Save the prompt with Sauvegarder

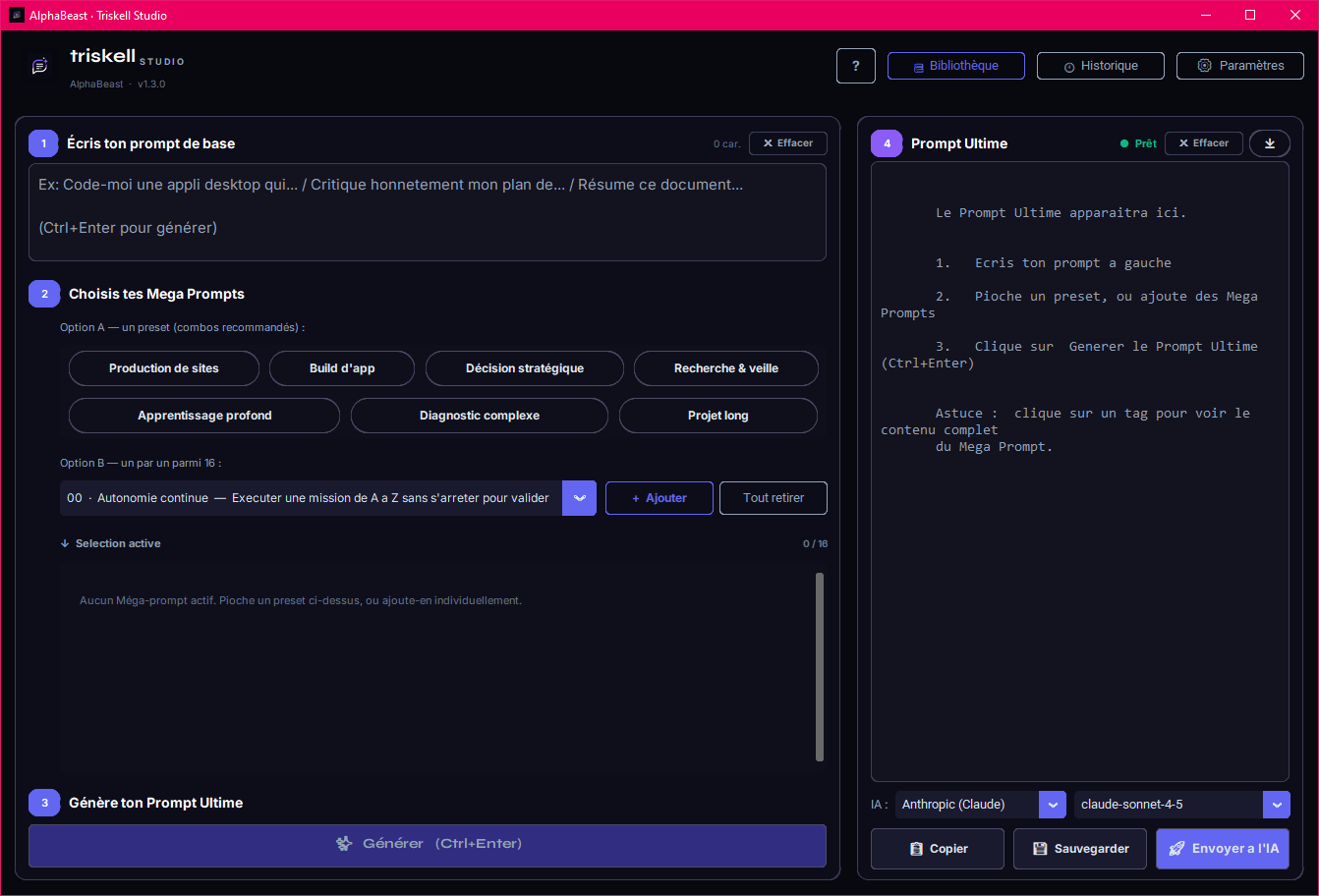pyautogui.click(x=1080, y=849)
